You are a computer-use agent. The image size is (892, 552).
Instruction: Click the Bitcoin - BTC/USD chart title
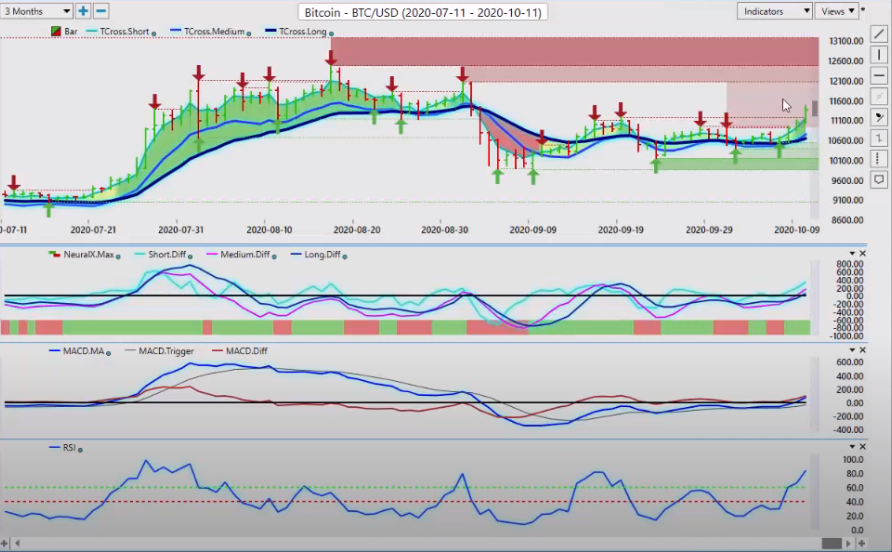pyautogui.click(x=423, y=12)
